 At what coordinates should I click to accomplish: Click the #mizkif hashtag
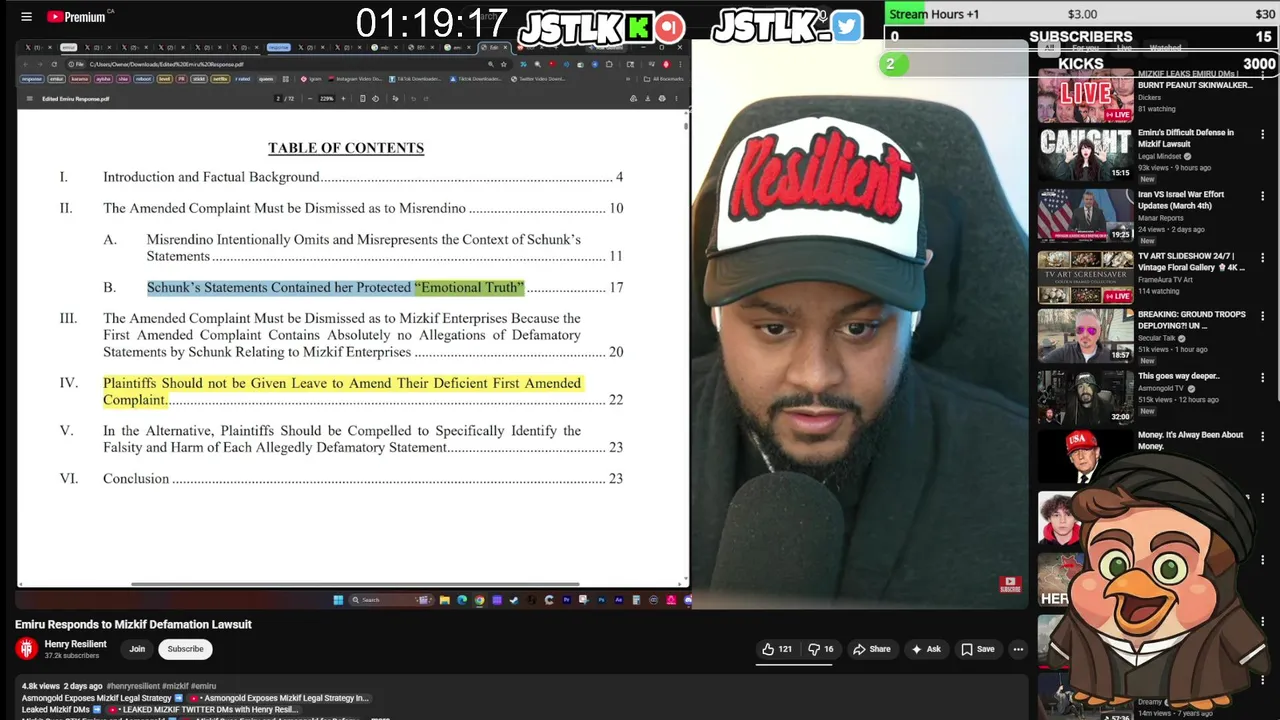click(x=176, y=686)
